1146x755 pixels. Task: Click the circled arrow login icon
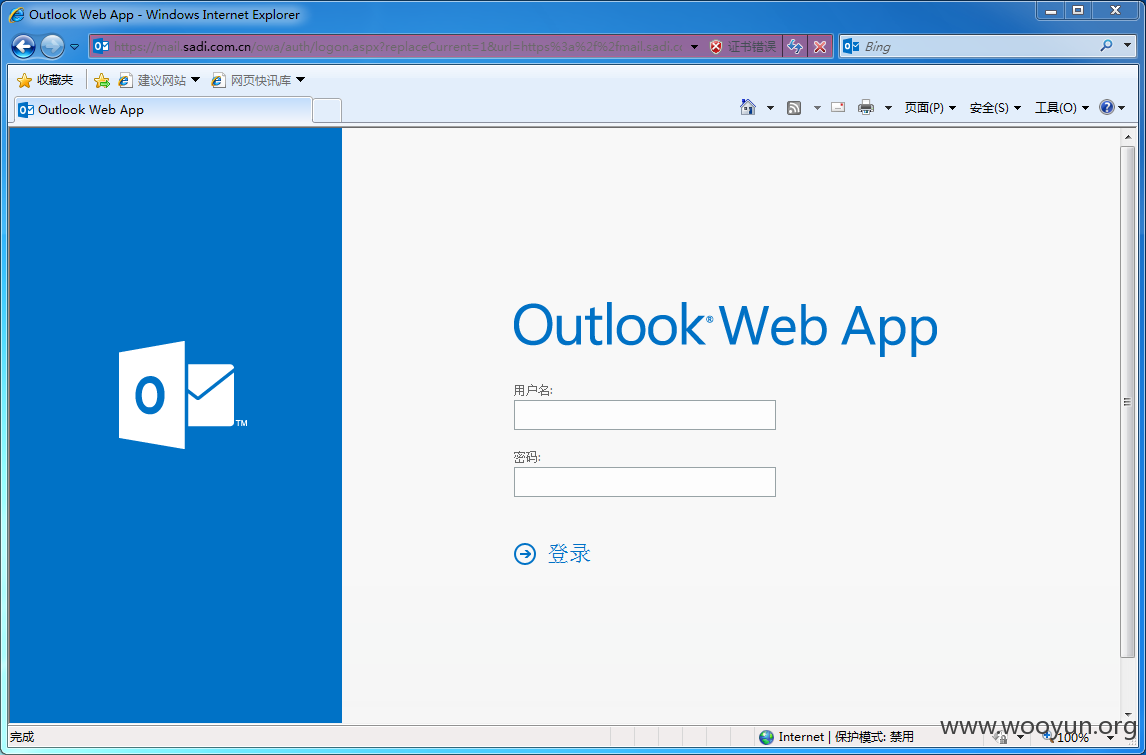(x=525, y=555)
